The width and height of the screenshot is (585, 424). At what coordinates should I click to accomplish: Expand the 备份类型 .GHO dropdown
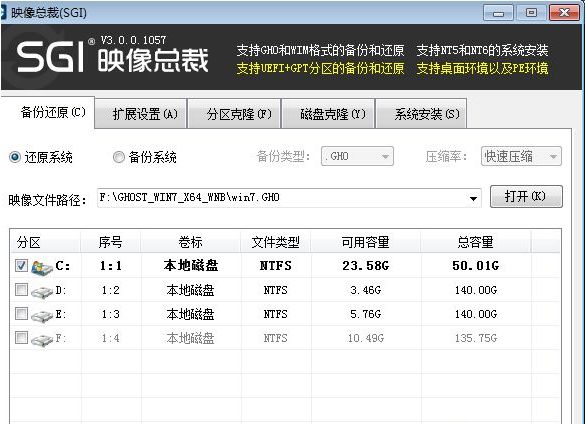coord(357,156)
